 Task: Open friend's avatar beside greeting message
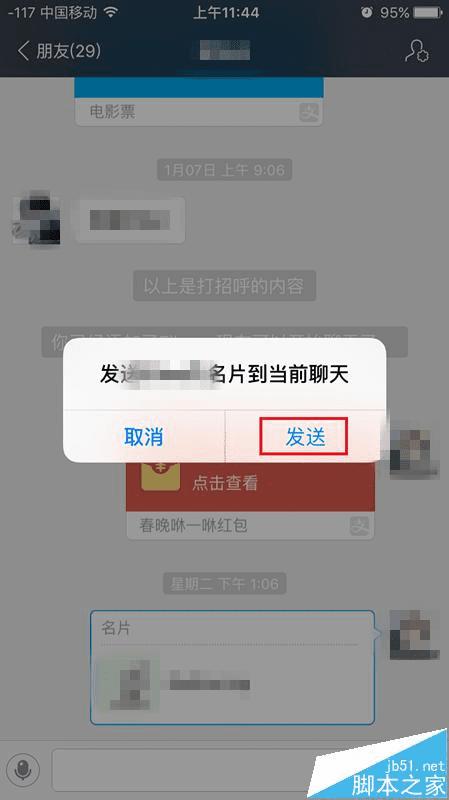36,218
